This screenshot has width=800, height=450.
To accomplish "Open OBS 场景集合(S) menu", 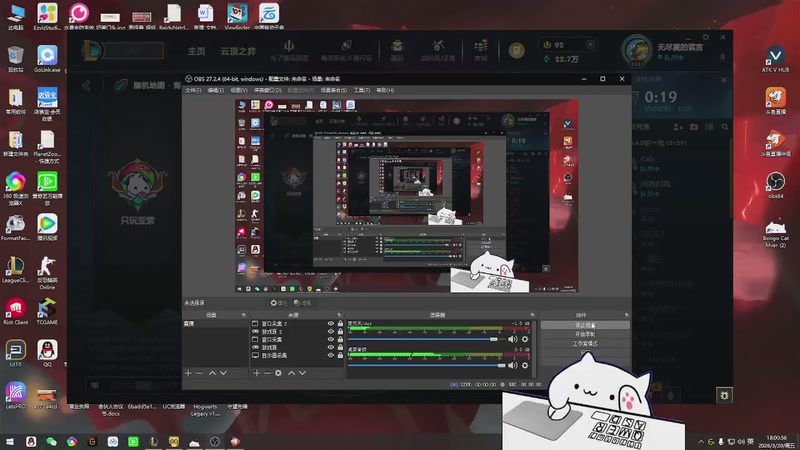I will tap(334, 90).
